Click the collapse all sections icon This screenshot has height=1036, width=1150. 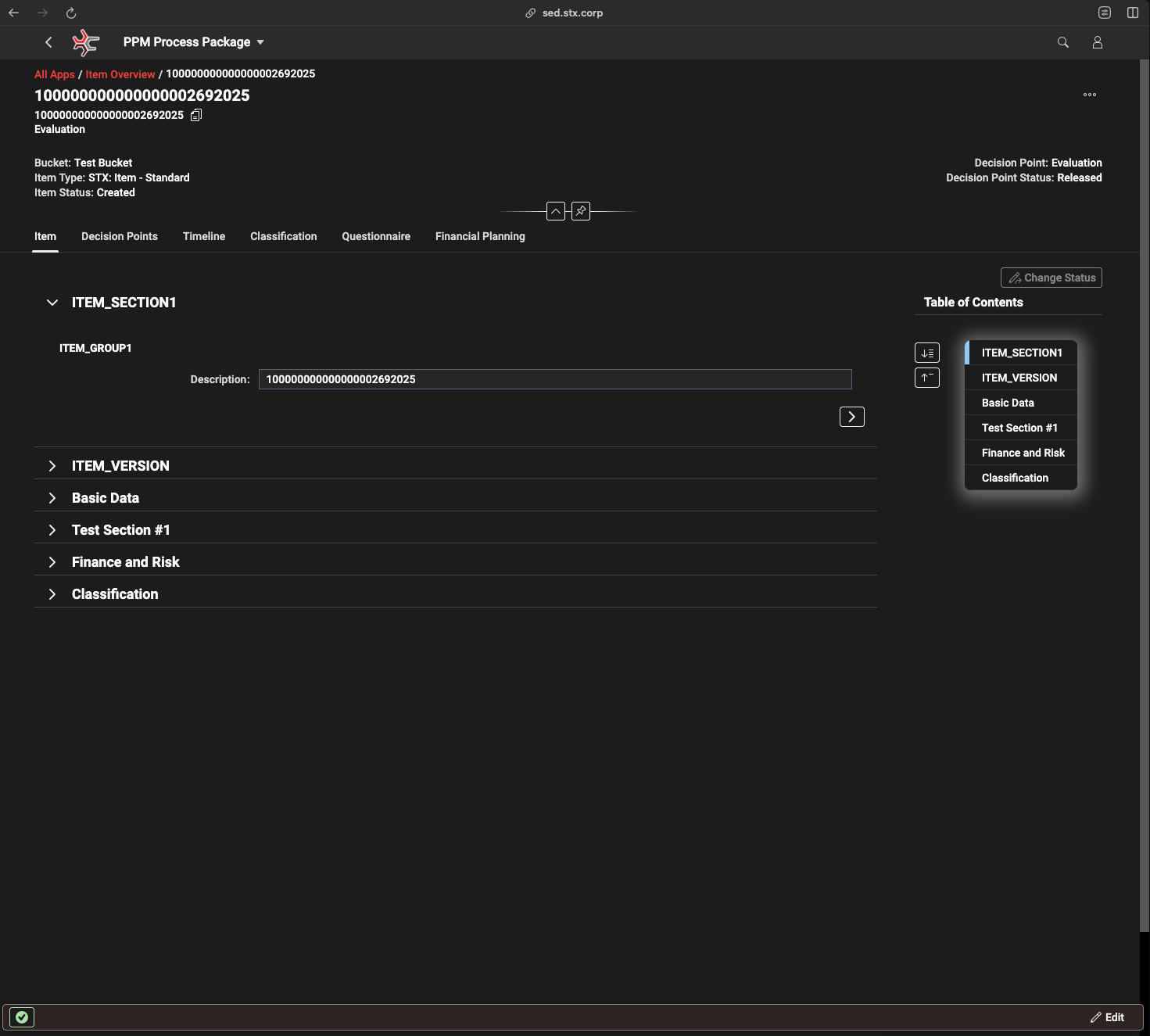coord(927,378)
